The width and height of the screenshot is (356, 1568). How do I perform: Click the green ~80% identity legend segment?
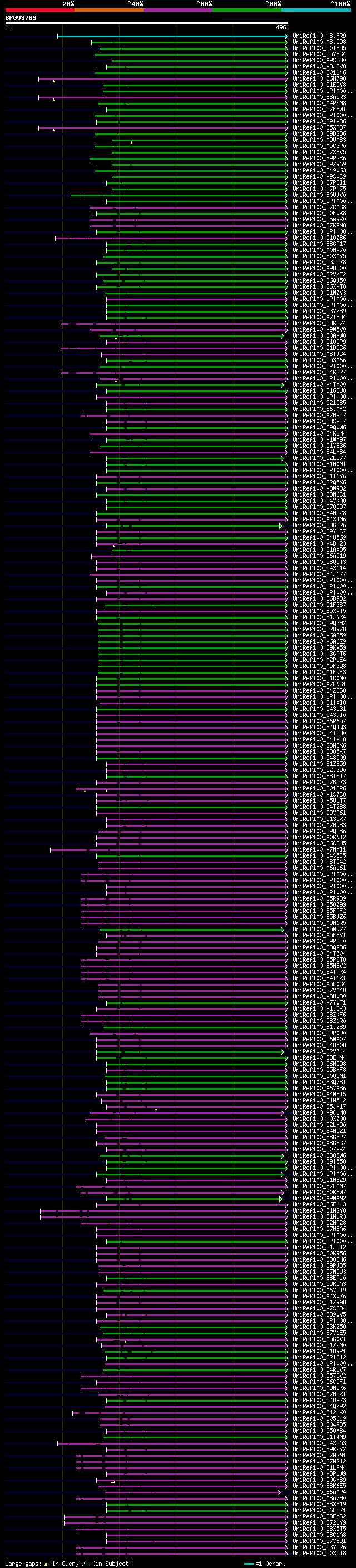click(247, 10)
